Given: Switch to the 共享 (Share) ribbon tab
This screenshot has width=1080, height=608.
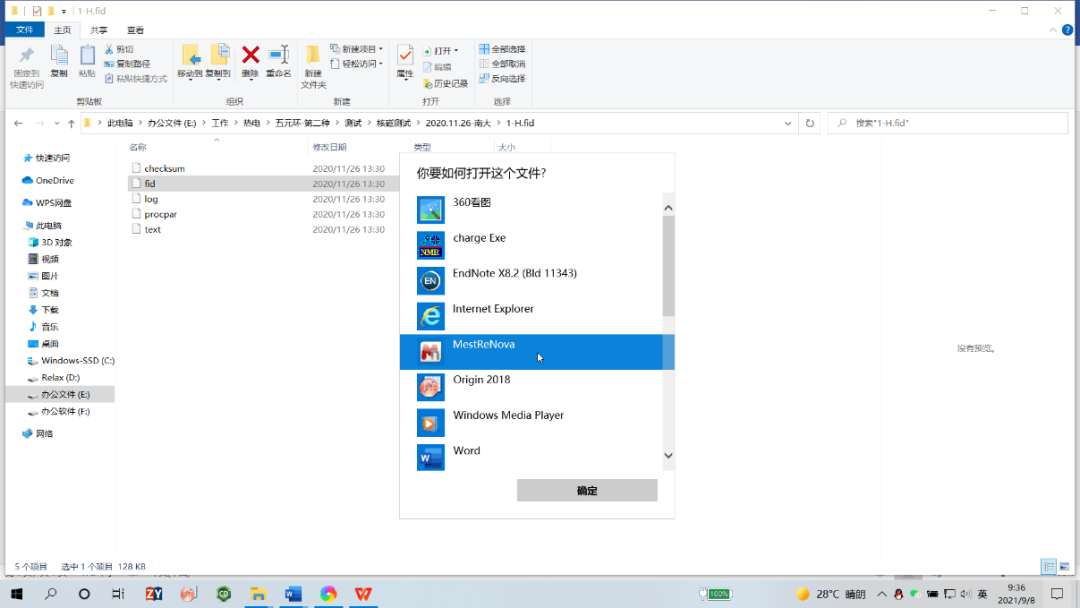Looking at the screenshot, I should [98, 30].
